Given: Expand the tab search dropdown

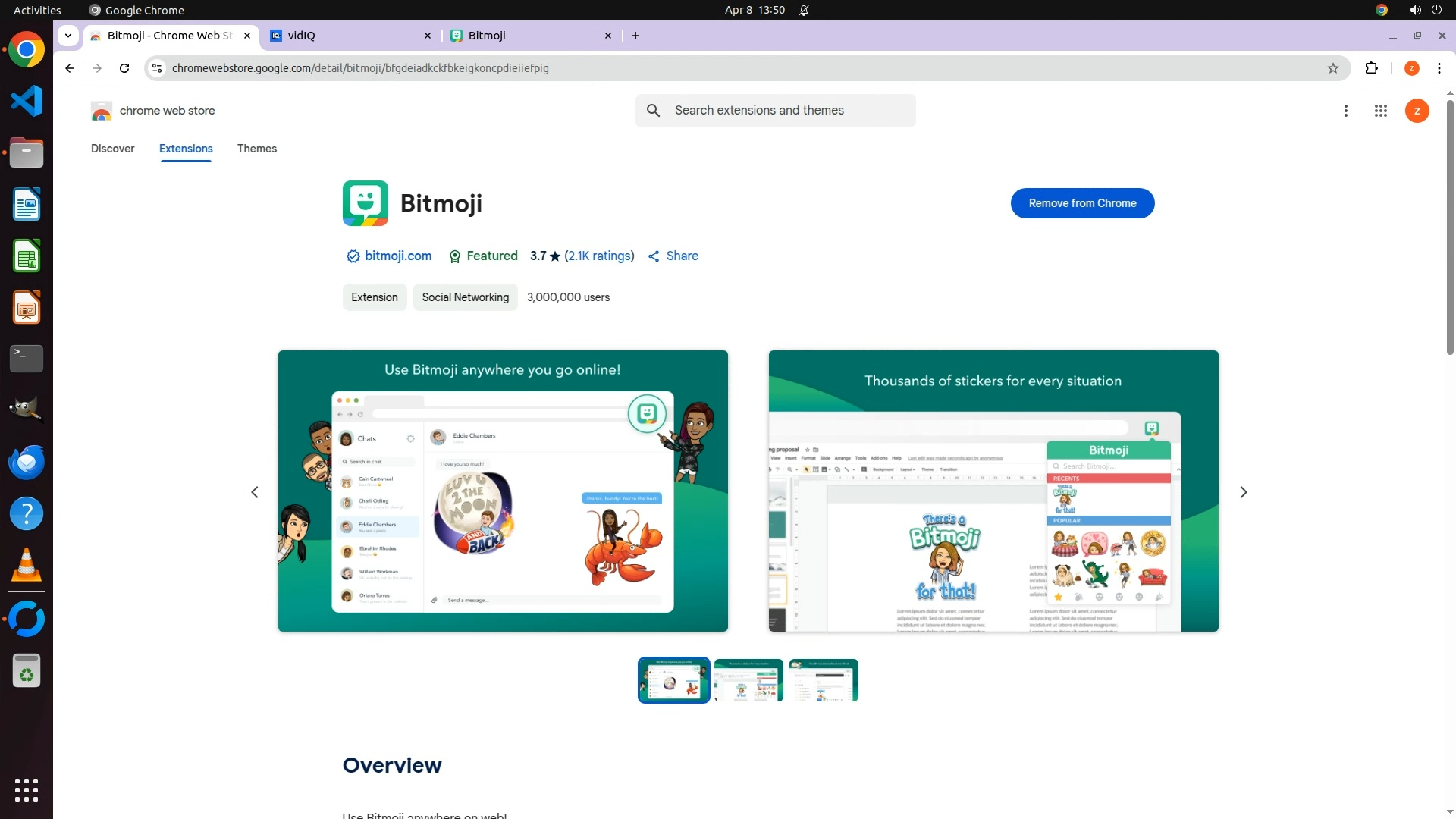Looking at the screenshot, I should pos(68,36).
